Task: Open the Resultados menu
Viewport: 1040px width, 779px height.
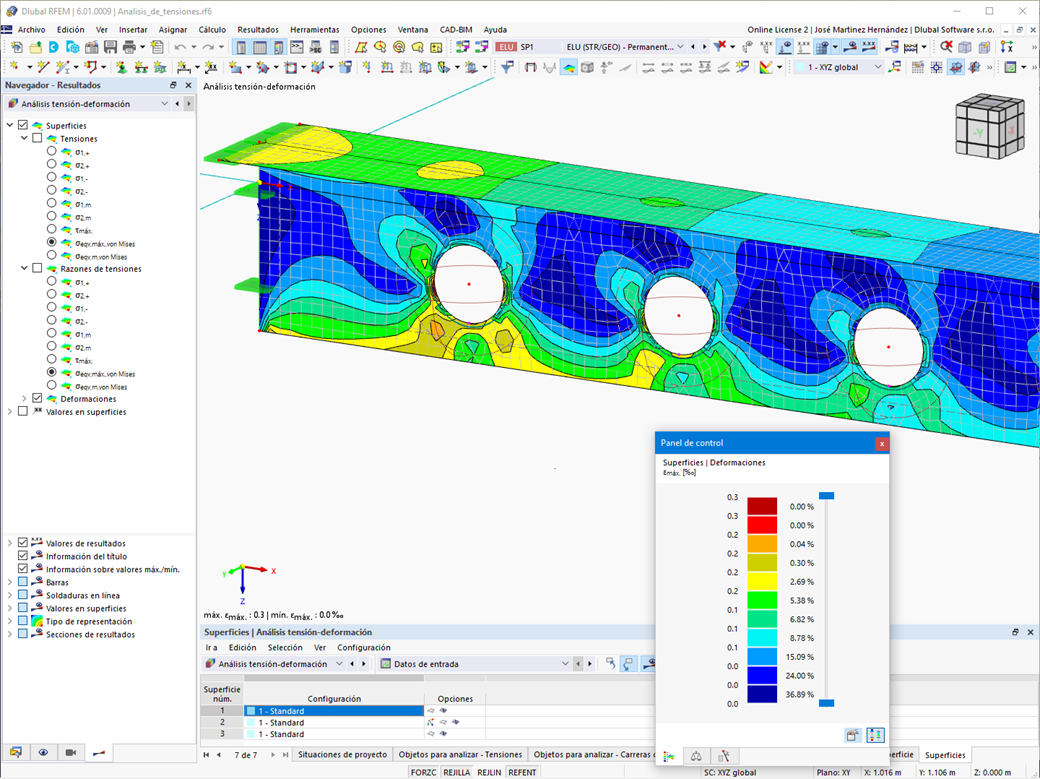Action: pyautogui.click(x=258, y=29)
